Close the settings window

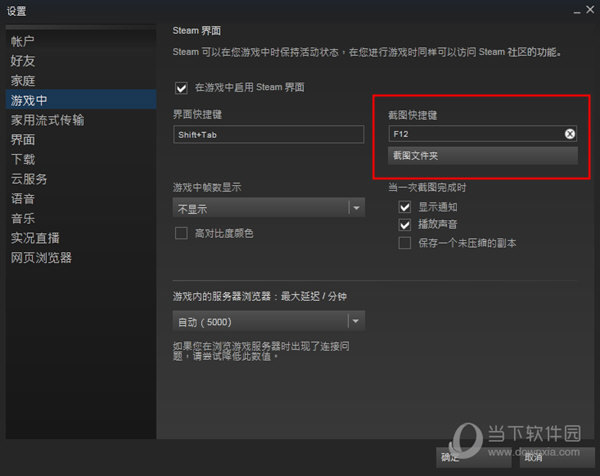click(x=590, y=10)
